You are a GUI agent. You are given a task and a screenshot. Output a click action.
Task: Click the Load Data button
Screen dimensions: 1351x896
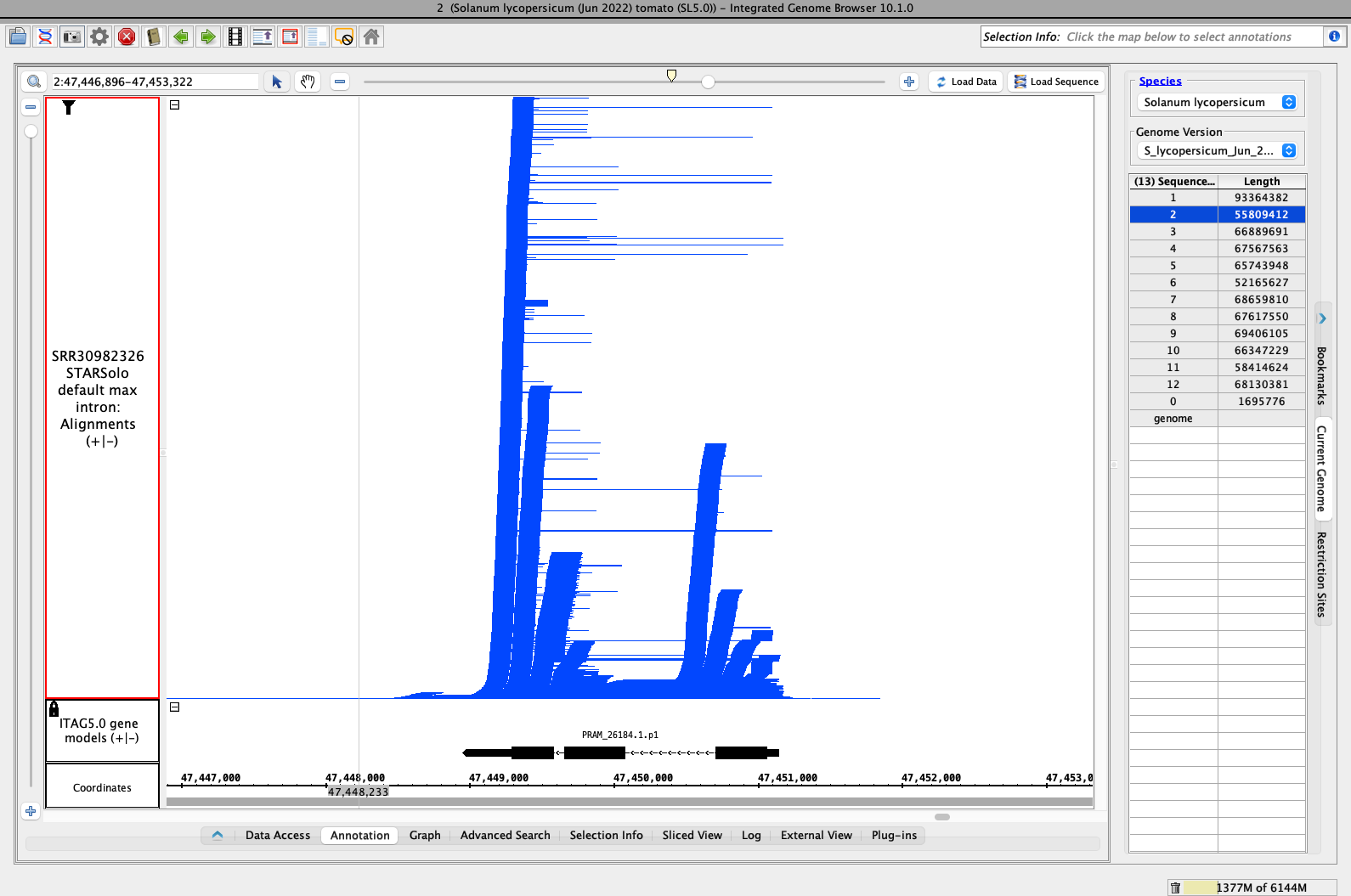(x=966, y=82)
